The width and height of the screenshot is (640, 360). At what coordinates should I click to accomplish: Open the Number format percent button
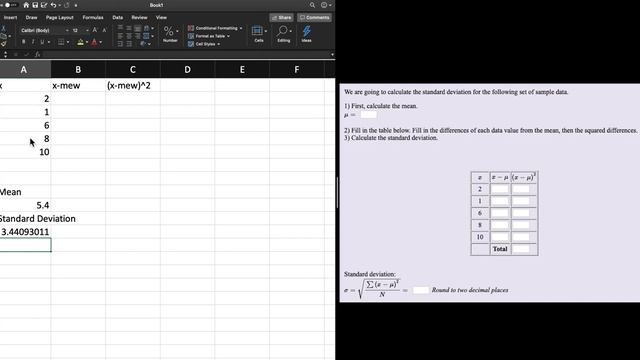tap(170, 34)
